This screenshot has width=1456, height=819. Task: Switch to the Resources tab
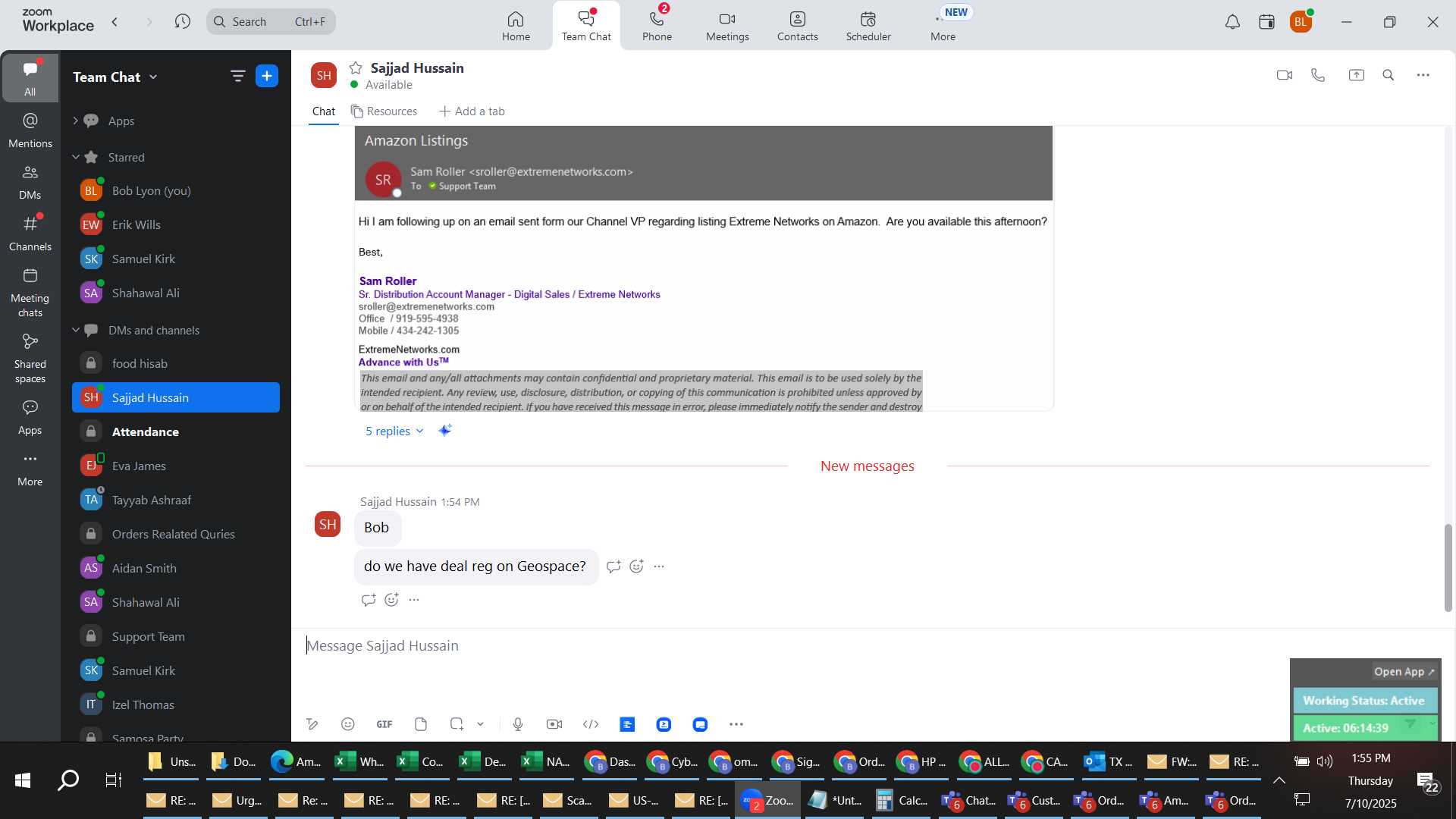[x=384, y=111]
